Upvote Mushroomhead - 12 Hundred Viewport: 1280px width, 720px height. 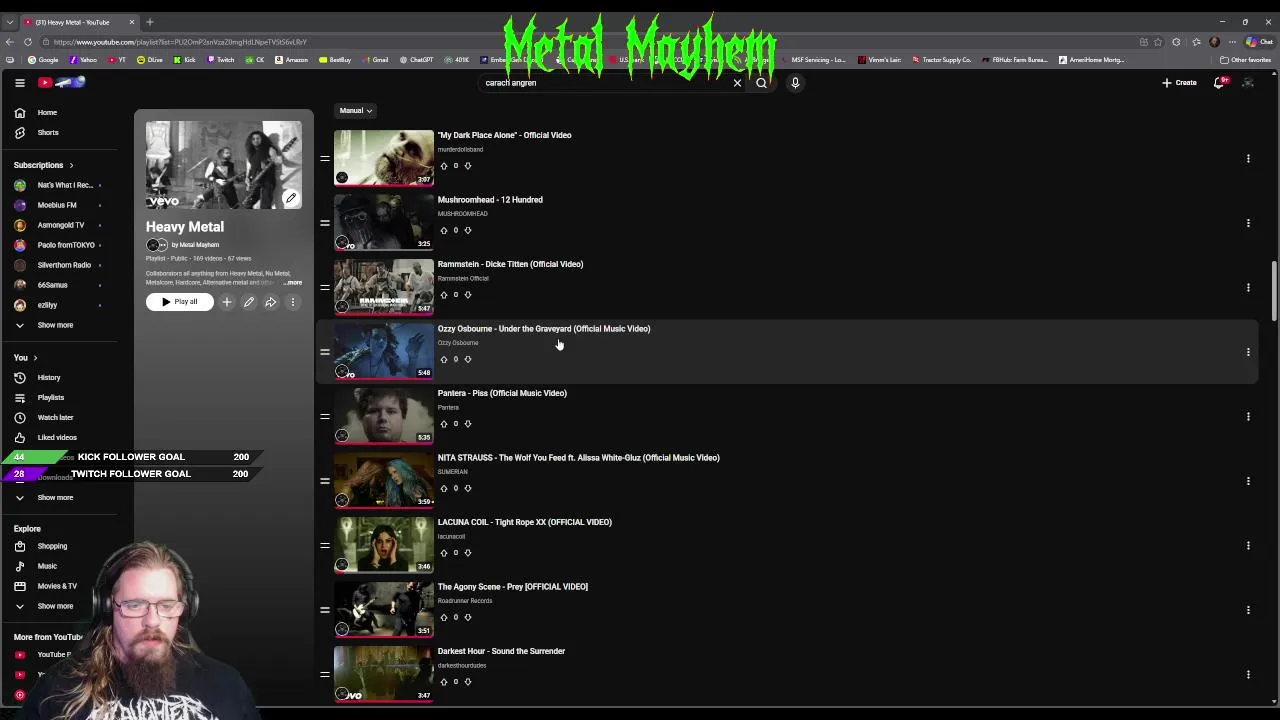[444, 230]
